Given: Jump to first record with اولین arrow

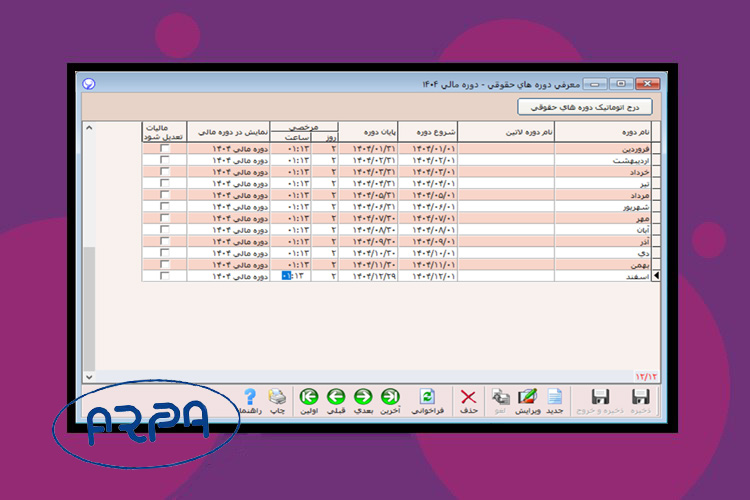Looking at the screenshot, I should (x=309, y=397).
